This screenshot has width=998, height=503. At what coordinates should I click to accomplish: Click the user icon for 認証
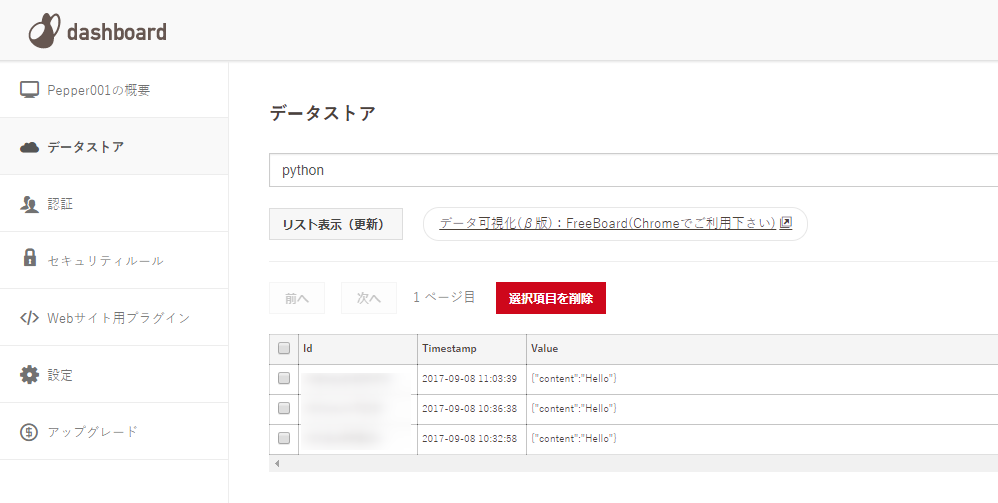30,204
